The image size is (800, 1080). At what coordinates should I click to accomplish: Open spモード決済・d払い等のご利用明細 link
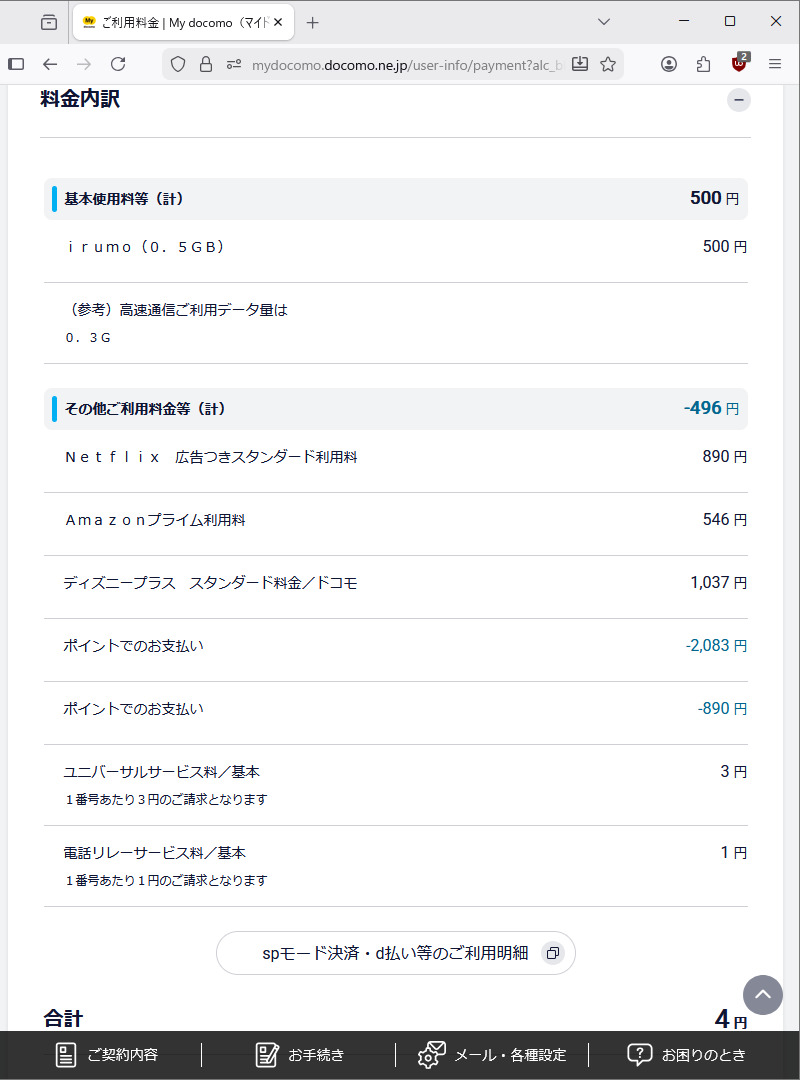(x=396, y=953)
